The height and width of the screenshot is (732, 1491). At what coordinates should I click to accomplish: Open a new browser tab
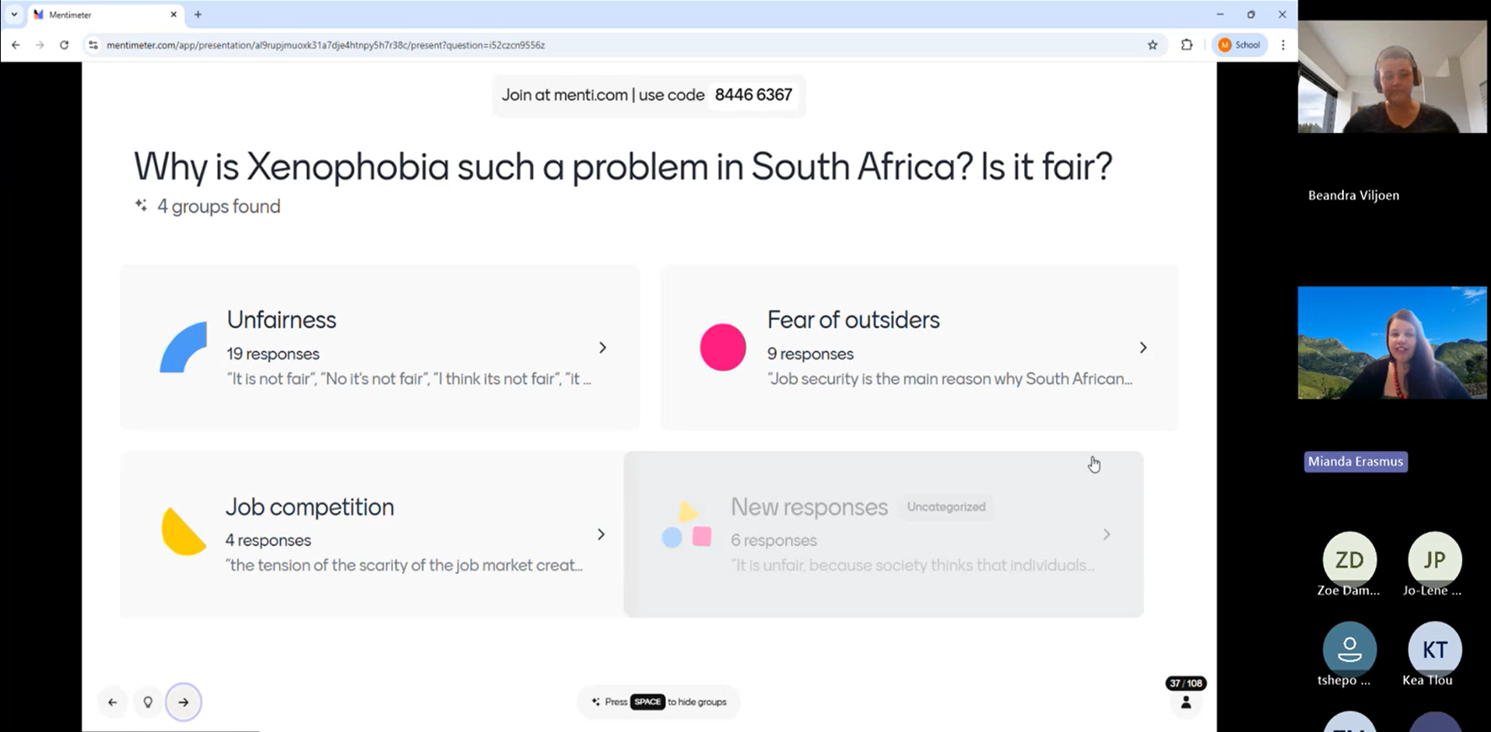(198, 15)
